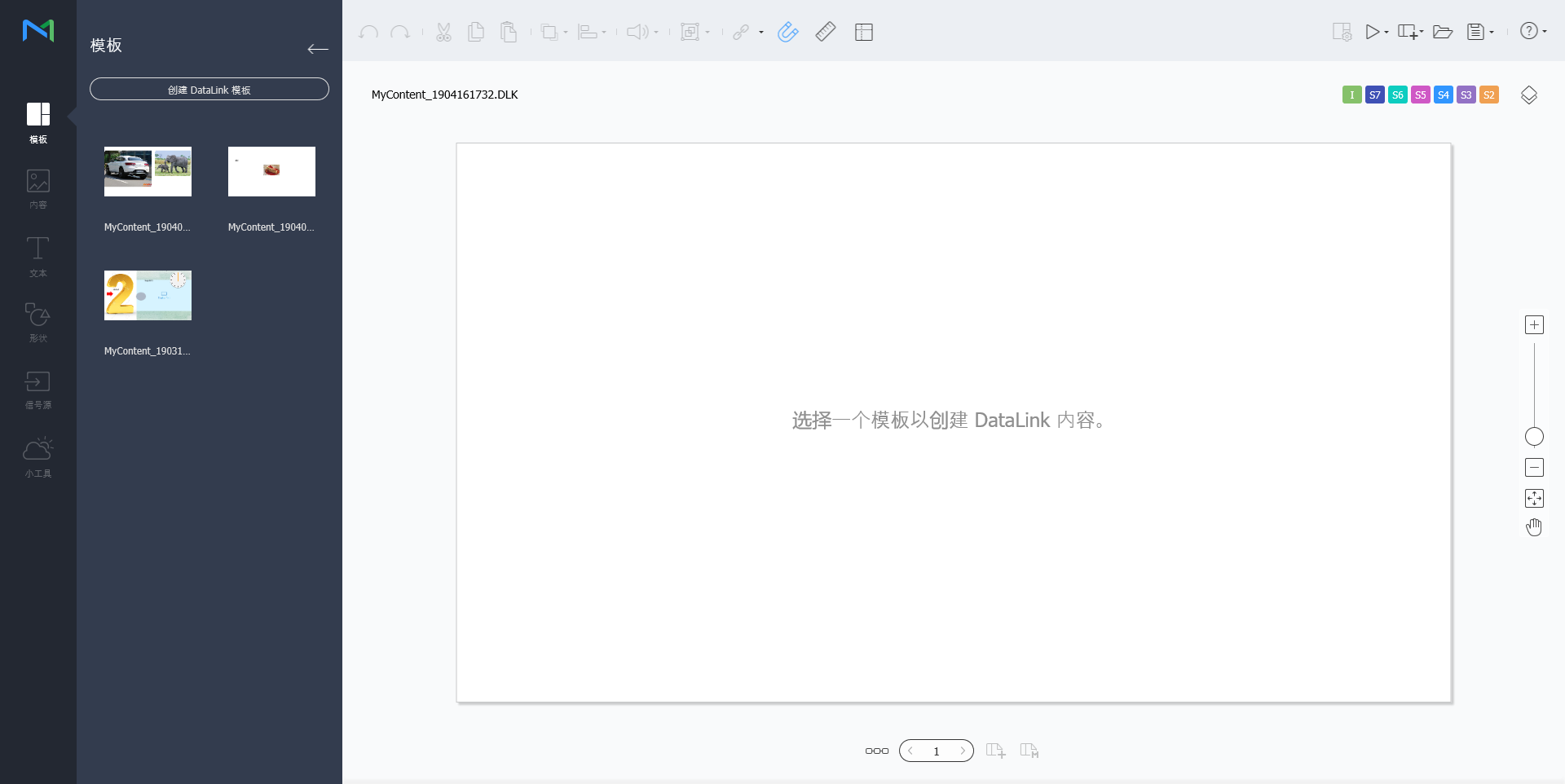The width and height of the screenshot is (1565, 784).
Task: Select the orange S2 color tag
Action: (1488, 95)
